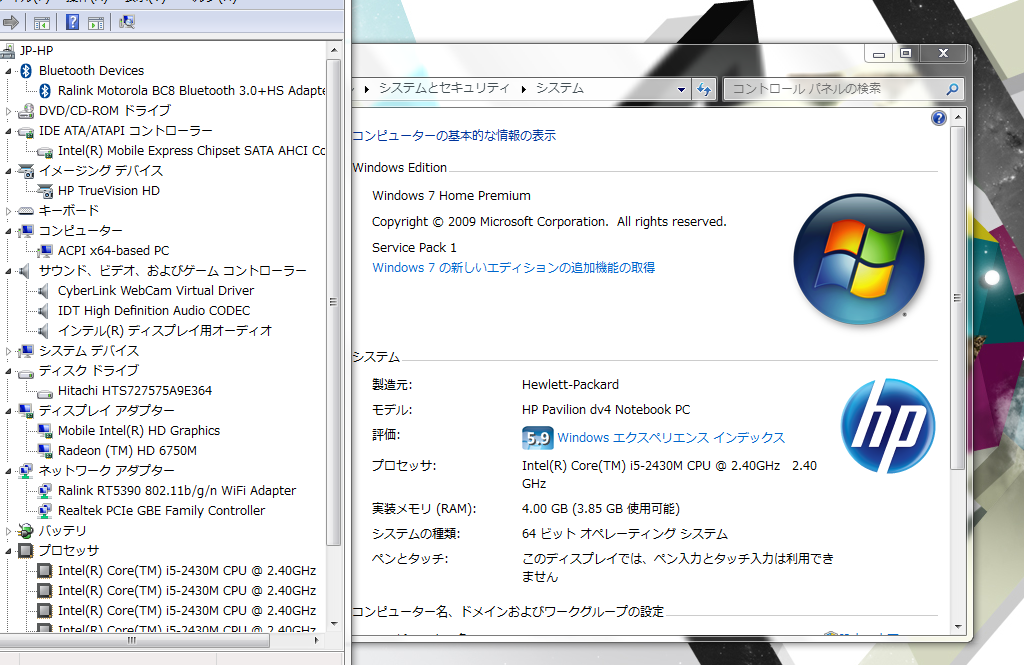Click the Device Manager horizontal scrollbar thumb
This screenshot has height=665, width=1024.
pyautogui.click(x=134, y=641)
